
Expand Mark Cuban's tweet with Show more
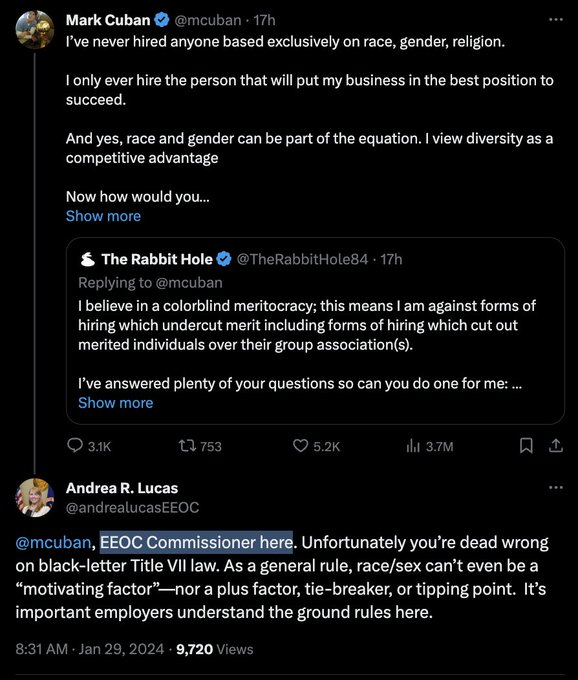[x=103, y=216]
